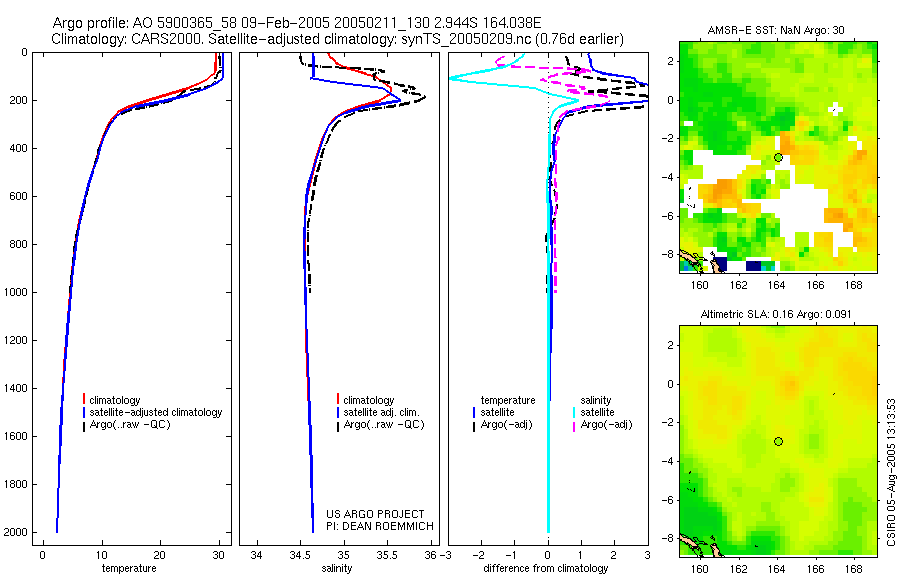This screenshot has height=580, width=900.
Task: Click cyan salinity satellite legend marker
Action: tap(574, 412)
